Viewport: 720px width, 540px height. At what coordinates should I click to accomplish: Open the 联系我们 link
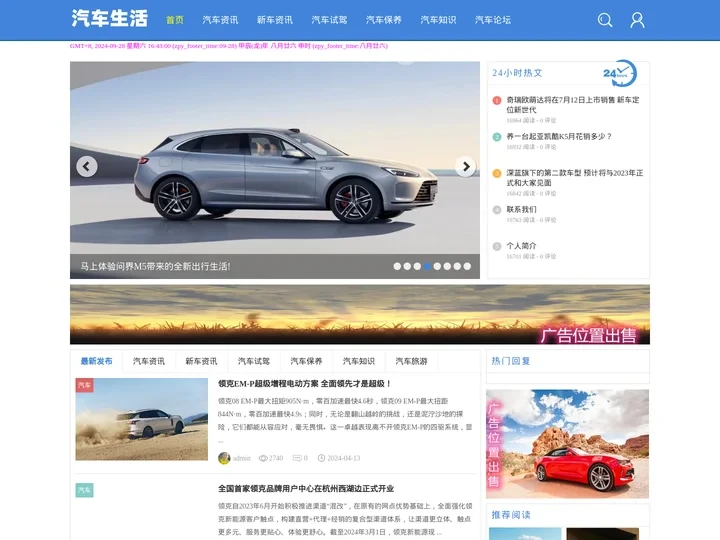521,209
